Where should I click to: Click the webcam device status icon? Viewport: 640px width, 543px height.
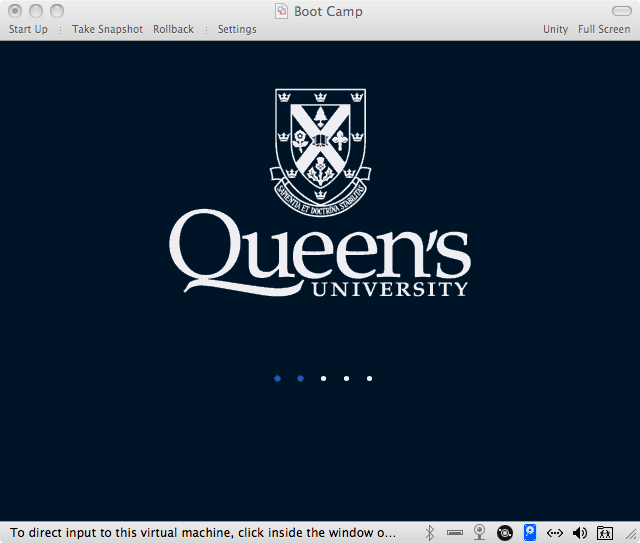[x=480, y=532]
